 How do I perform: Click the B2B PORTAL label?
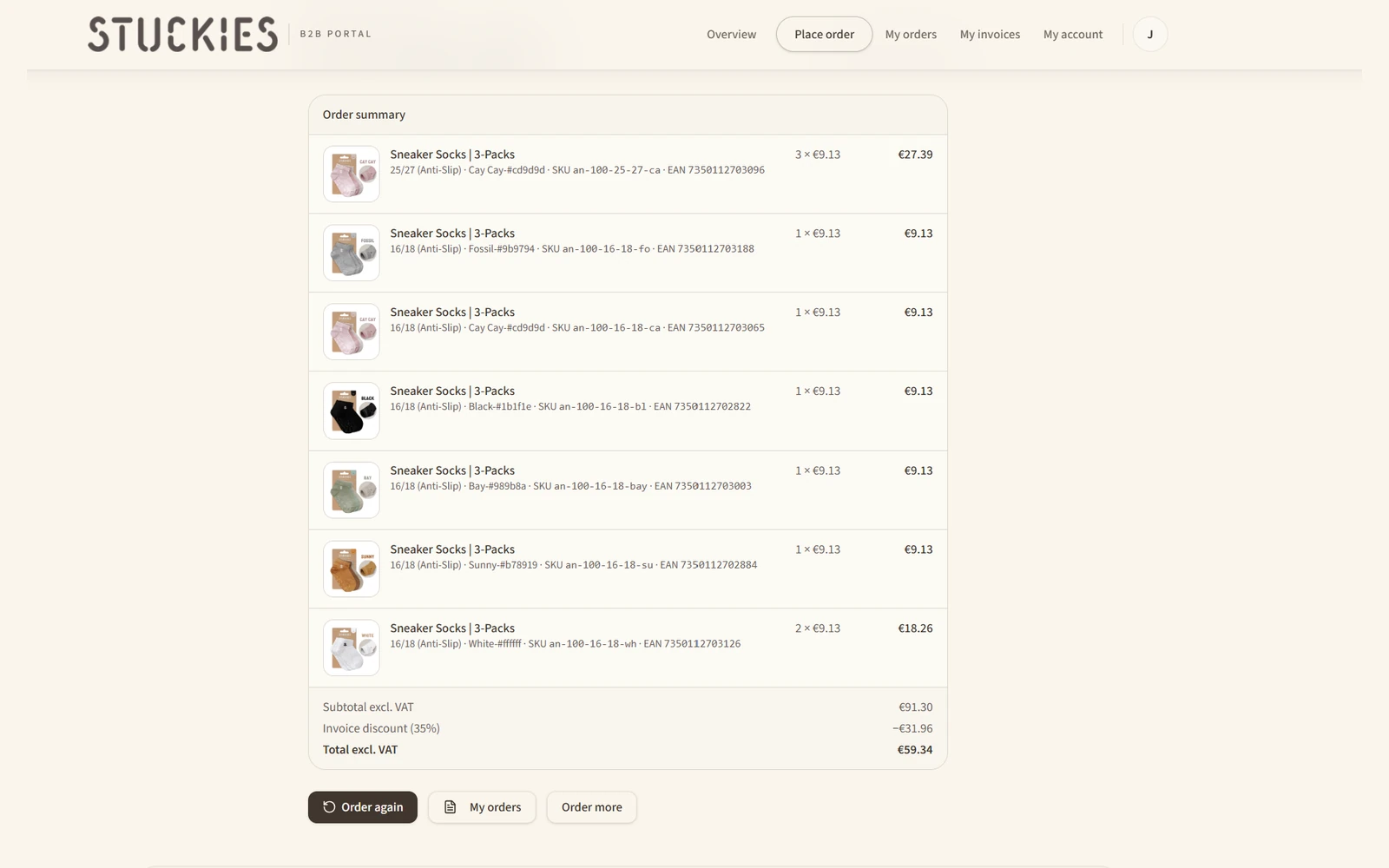[x=336, y=34]
